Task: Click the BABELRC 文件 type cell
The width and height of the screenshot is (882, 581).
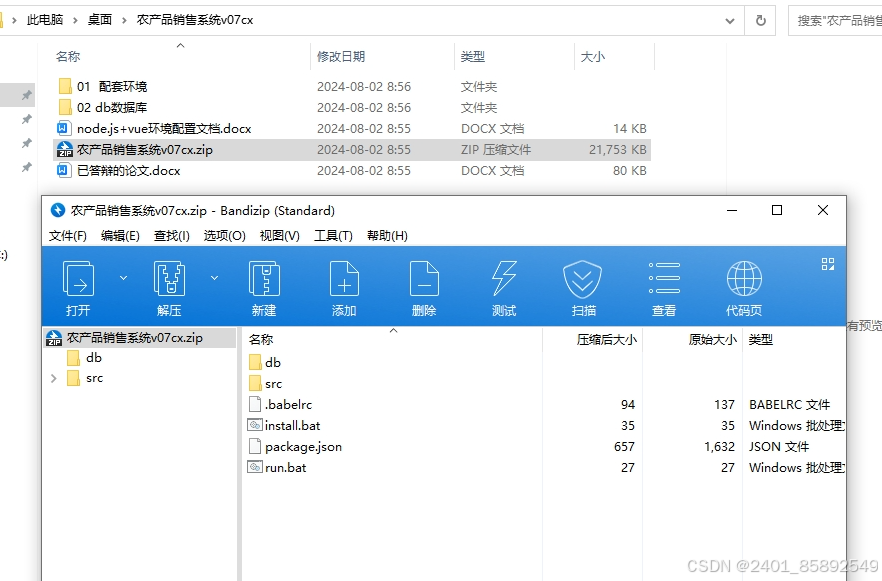Action: tap(790, 405)
